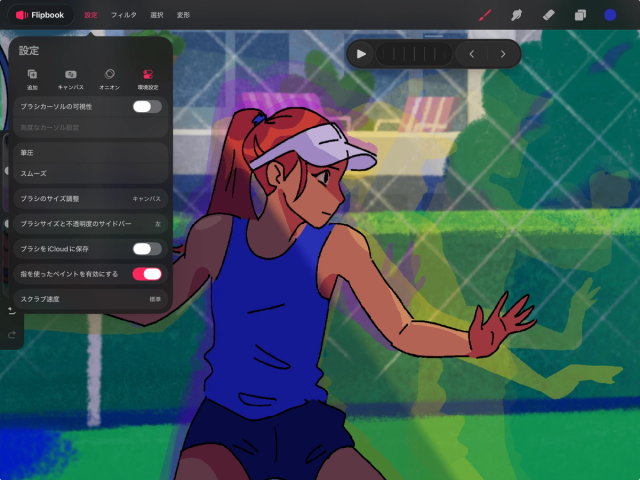The image size is (640, 480).
Task: Play the animation
Action: (x=361, y=54)
